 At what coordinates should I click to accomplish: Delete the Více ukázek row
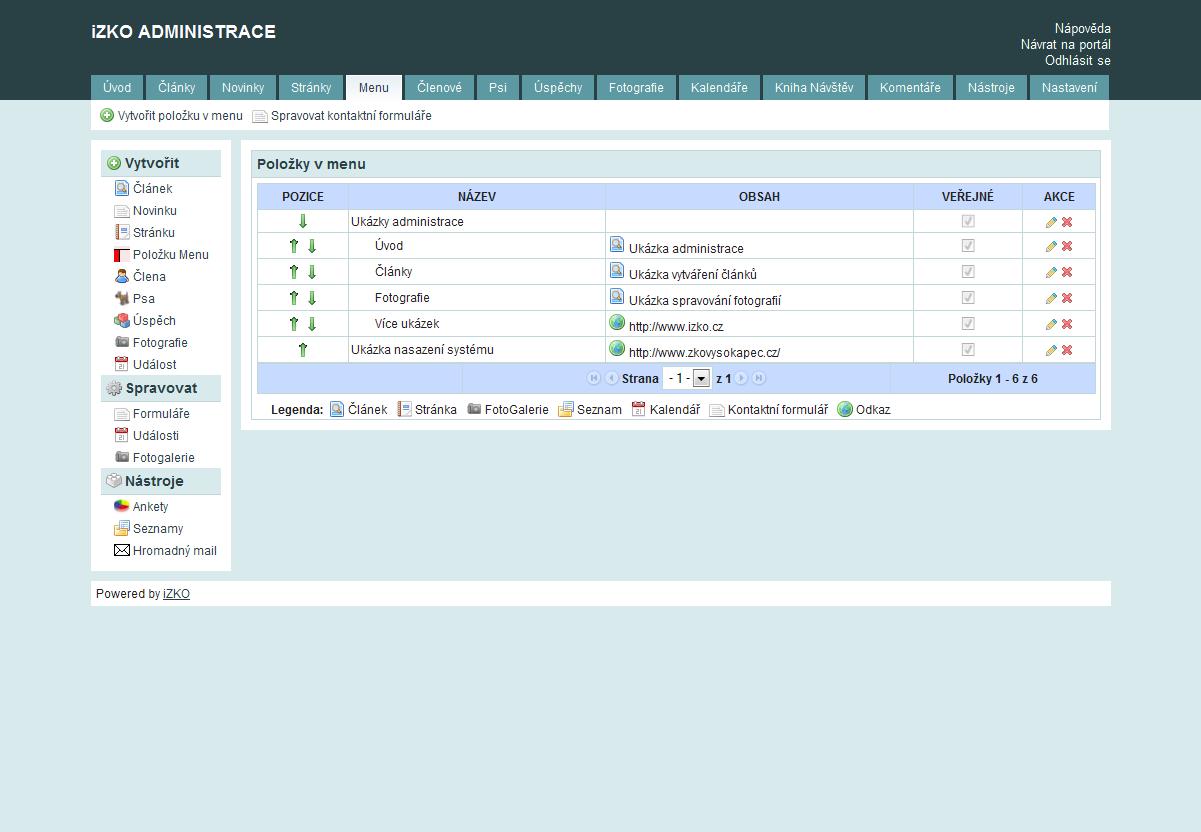[1067, 324]
